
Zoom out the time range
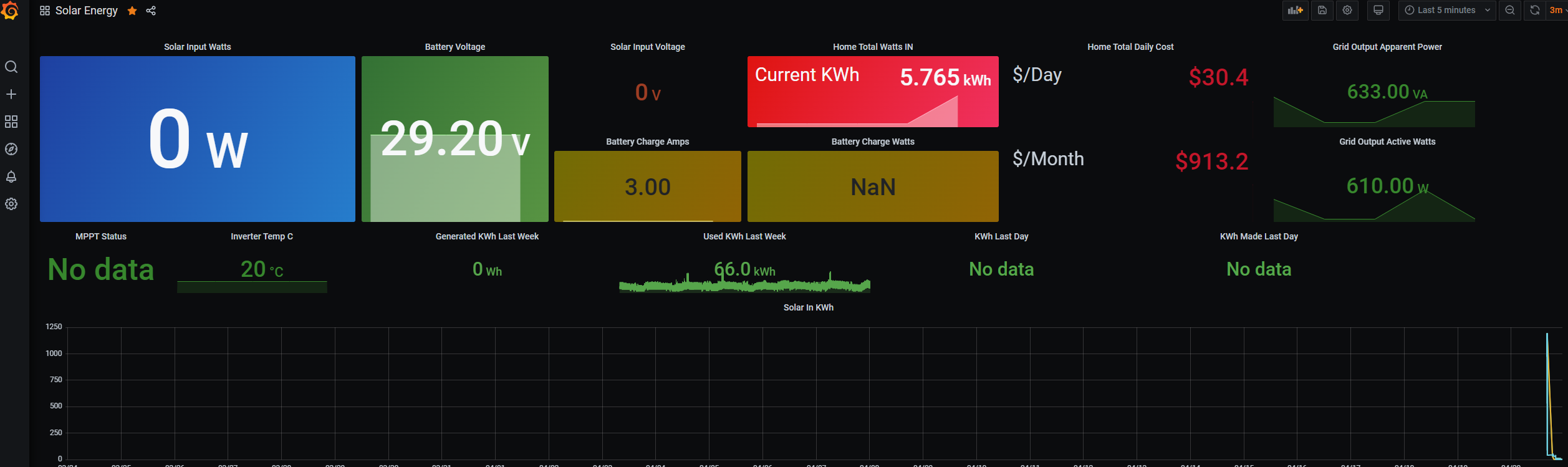[x=1509, y=10]
